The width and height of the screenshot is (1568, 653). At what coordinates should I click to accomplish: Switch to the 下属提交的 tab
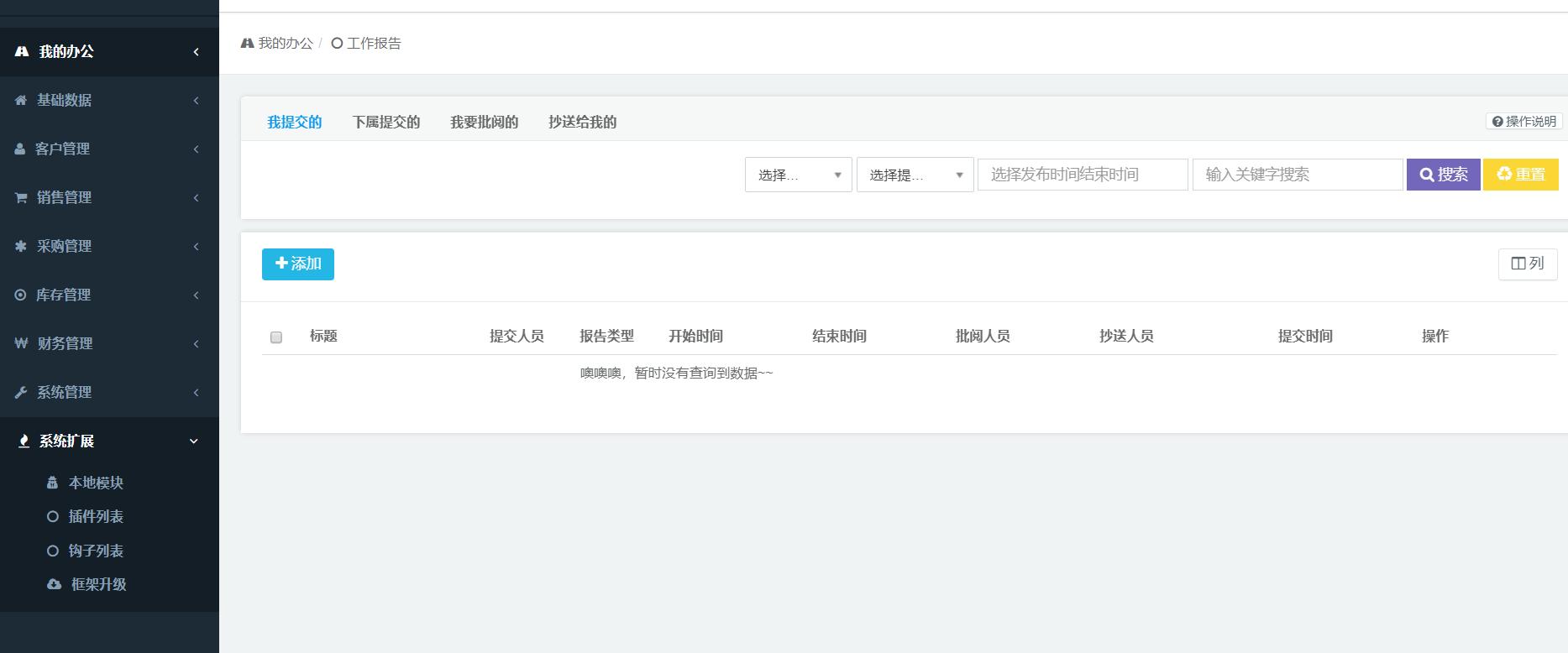tap(386, 122)
